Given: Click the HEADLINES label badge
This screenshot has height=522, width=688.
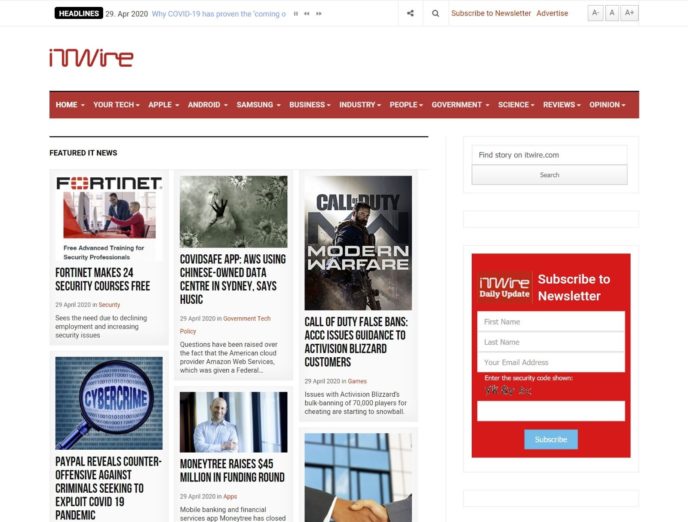Looking at the screenshot, I should (79, 13).
